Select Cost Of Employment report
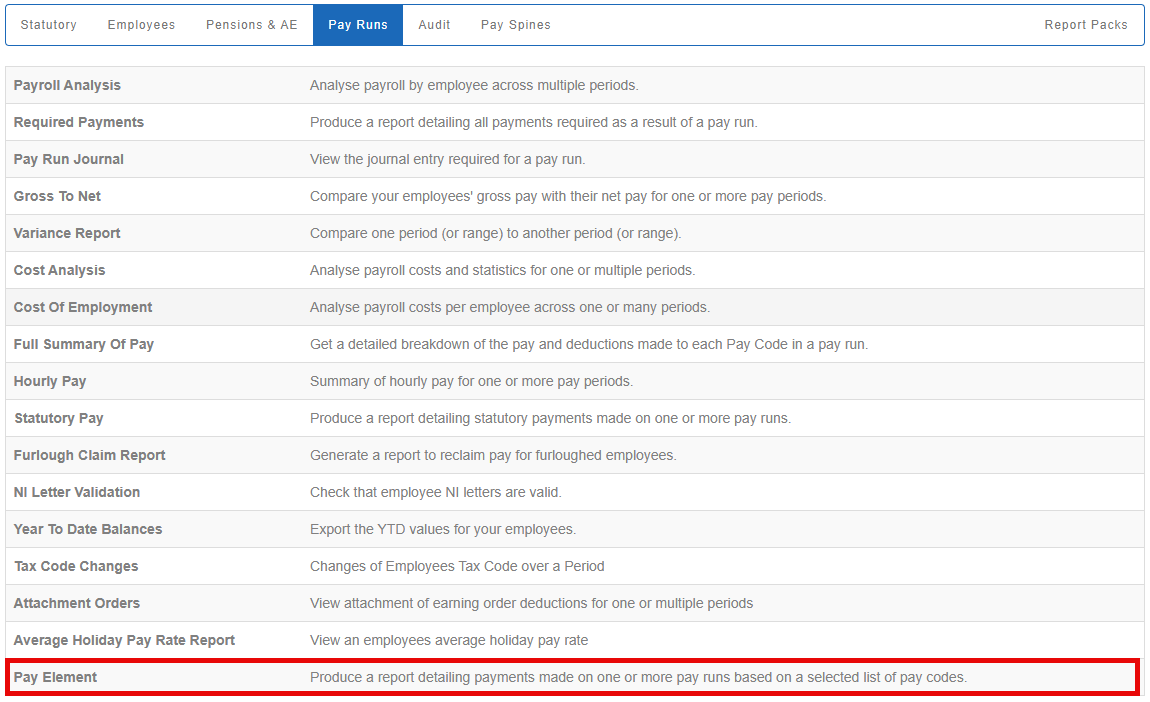1150x702 pixels. click(83, 307)
